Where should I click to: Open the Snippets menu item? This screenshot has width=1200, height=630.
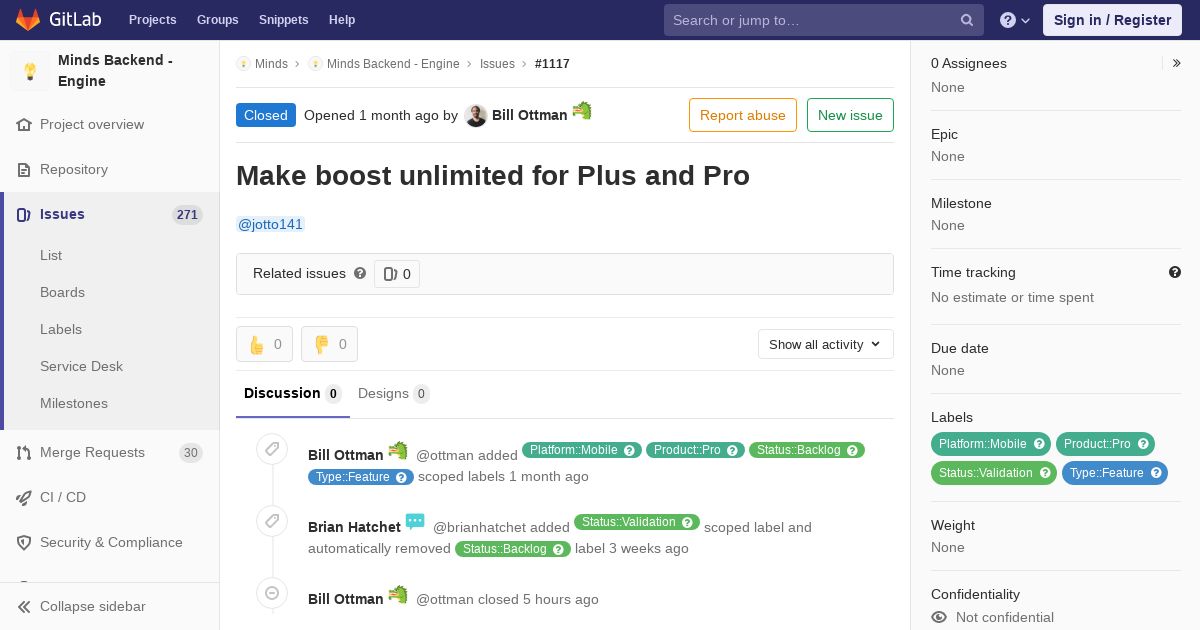[x=283, y=20]
